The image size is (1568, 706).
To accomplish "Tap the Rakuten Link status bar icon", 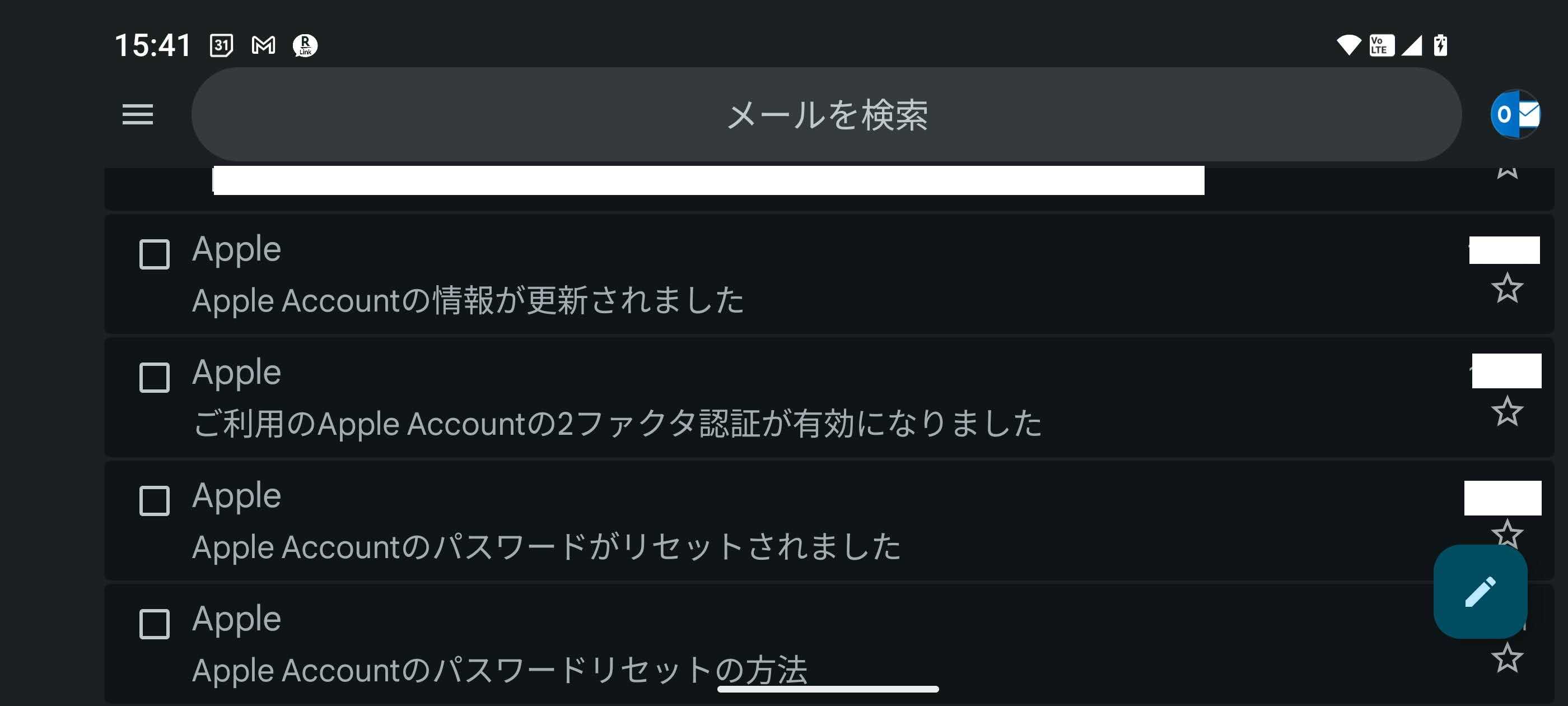I will 305,45.
